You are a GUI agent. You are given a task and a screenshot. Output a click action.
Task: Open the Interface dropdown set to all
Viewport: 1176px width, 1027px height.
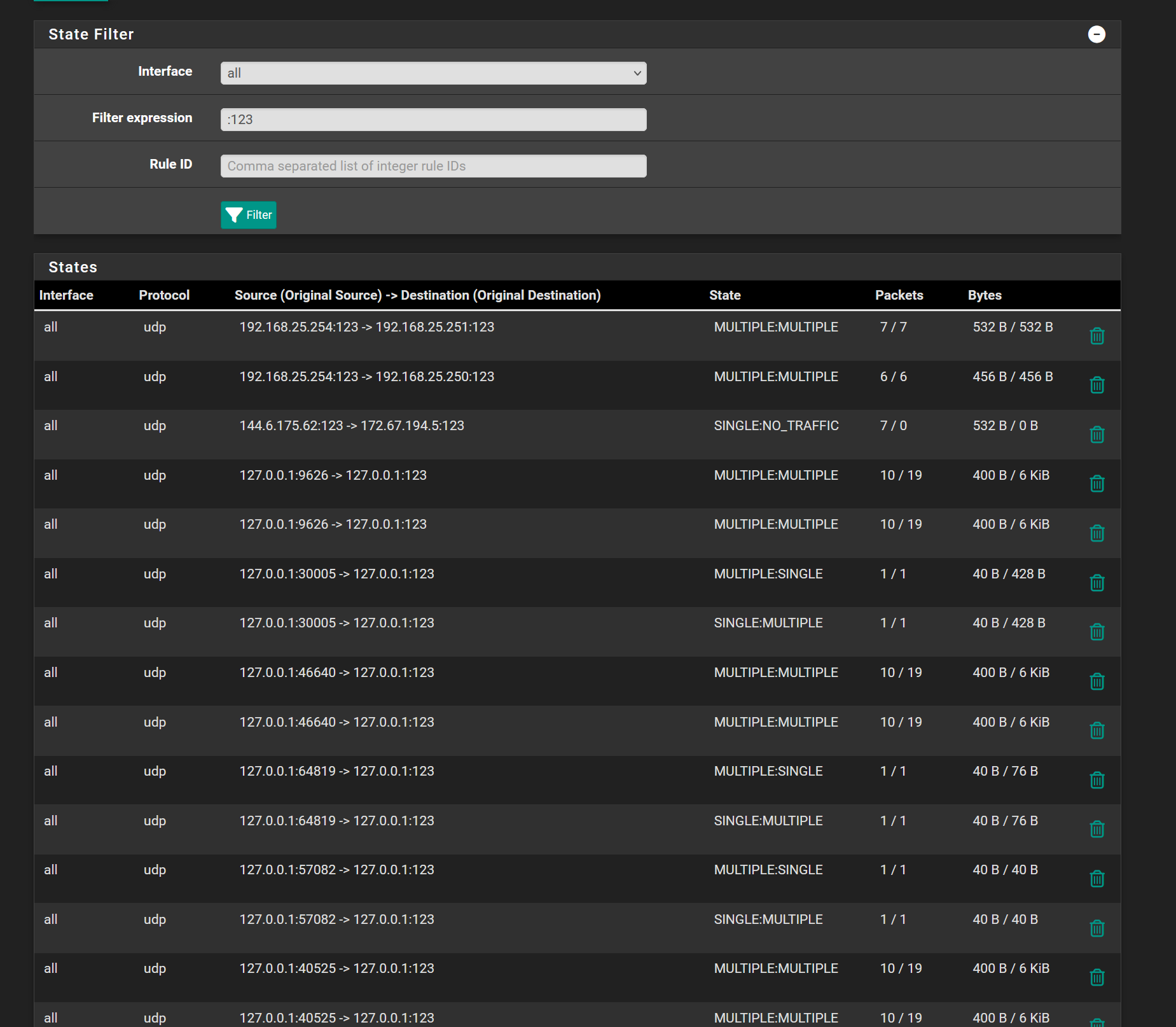[433, 73]
